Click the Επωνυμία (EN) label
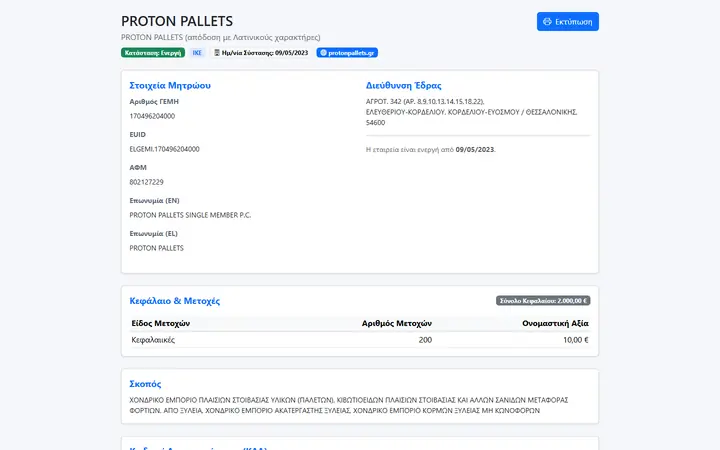Screen dimensions: 720x450 [x=154, y=201]
